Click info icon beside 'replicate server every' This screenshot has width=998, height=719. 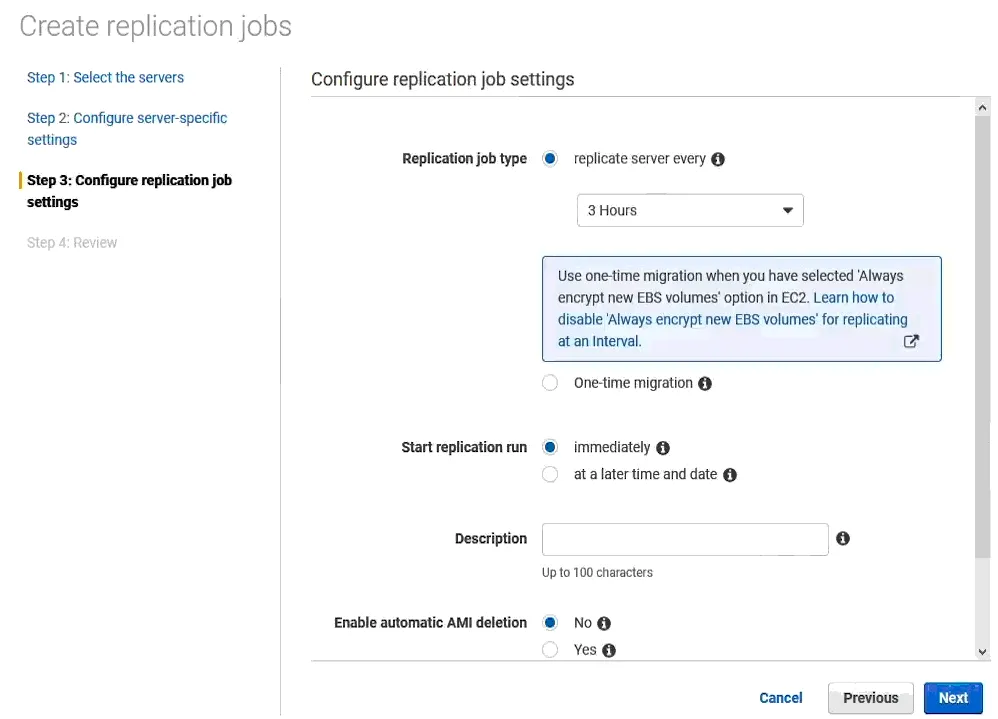point(718,159)
